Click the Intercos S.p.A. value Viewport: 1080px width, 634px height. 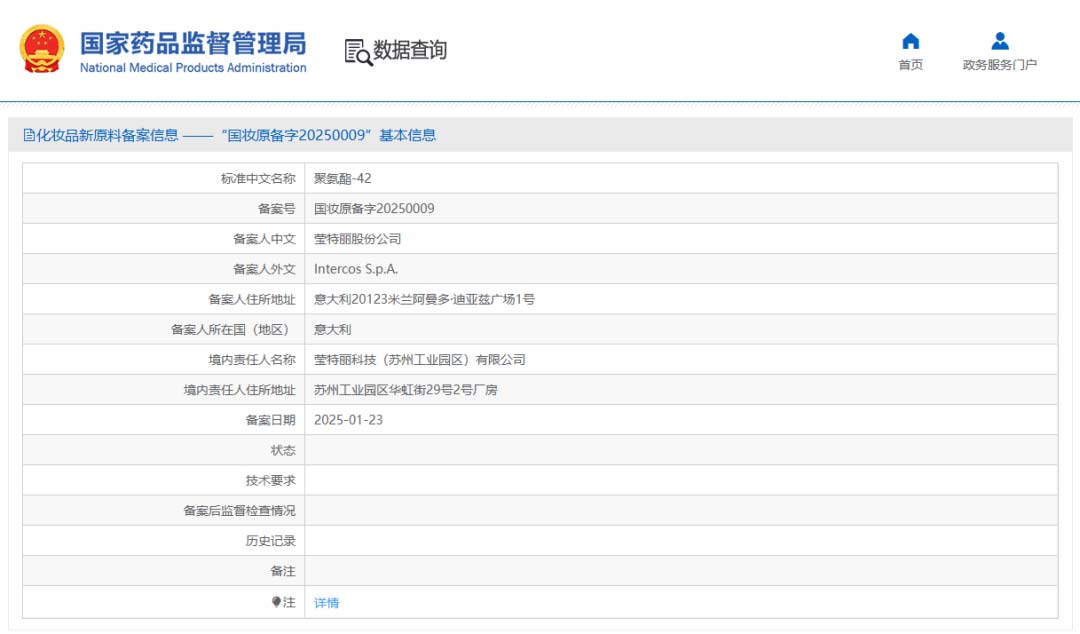pyautogui.click(x=356, y=269)
